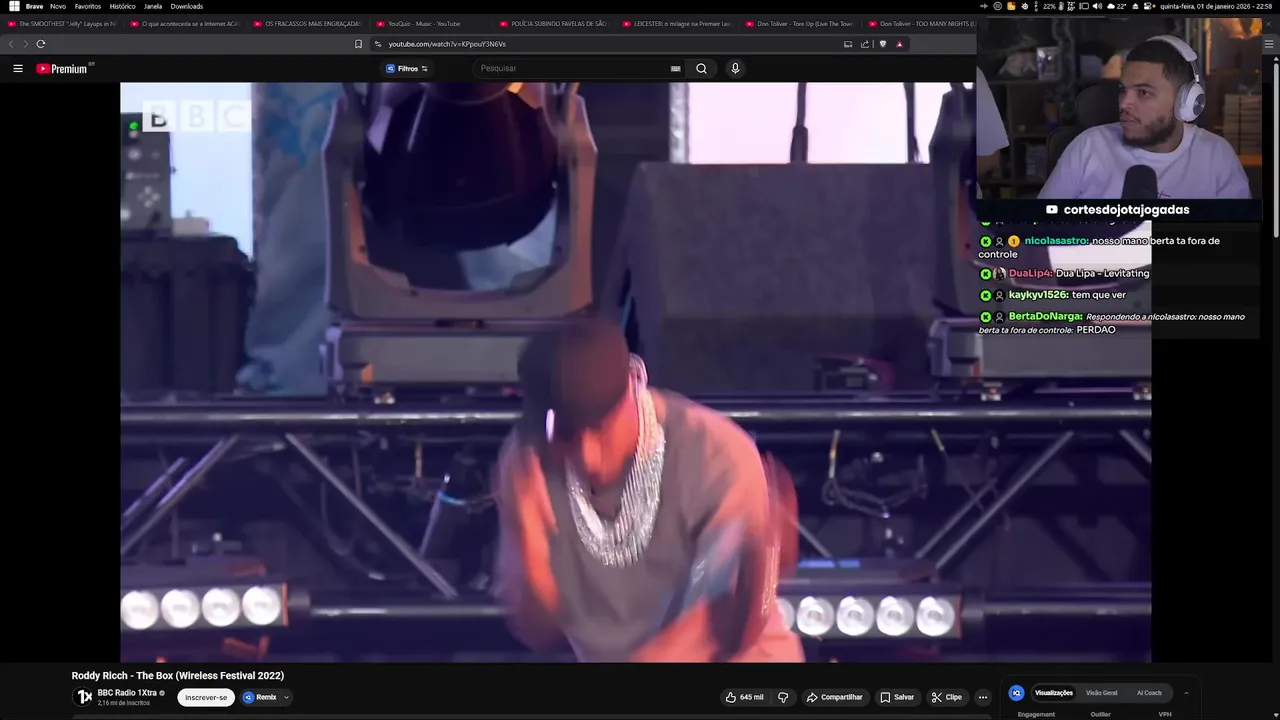This screenshot has width=1280, height=720.
Task: Open the Brave menu in the menu bar
Action: pyautogui.click(x=34, y=6)
